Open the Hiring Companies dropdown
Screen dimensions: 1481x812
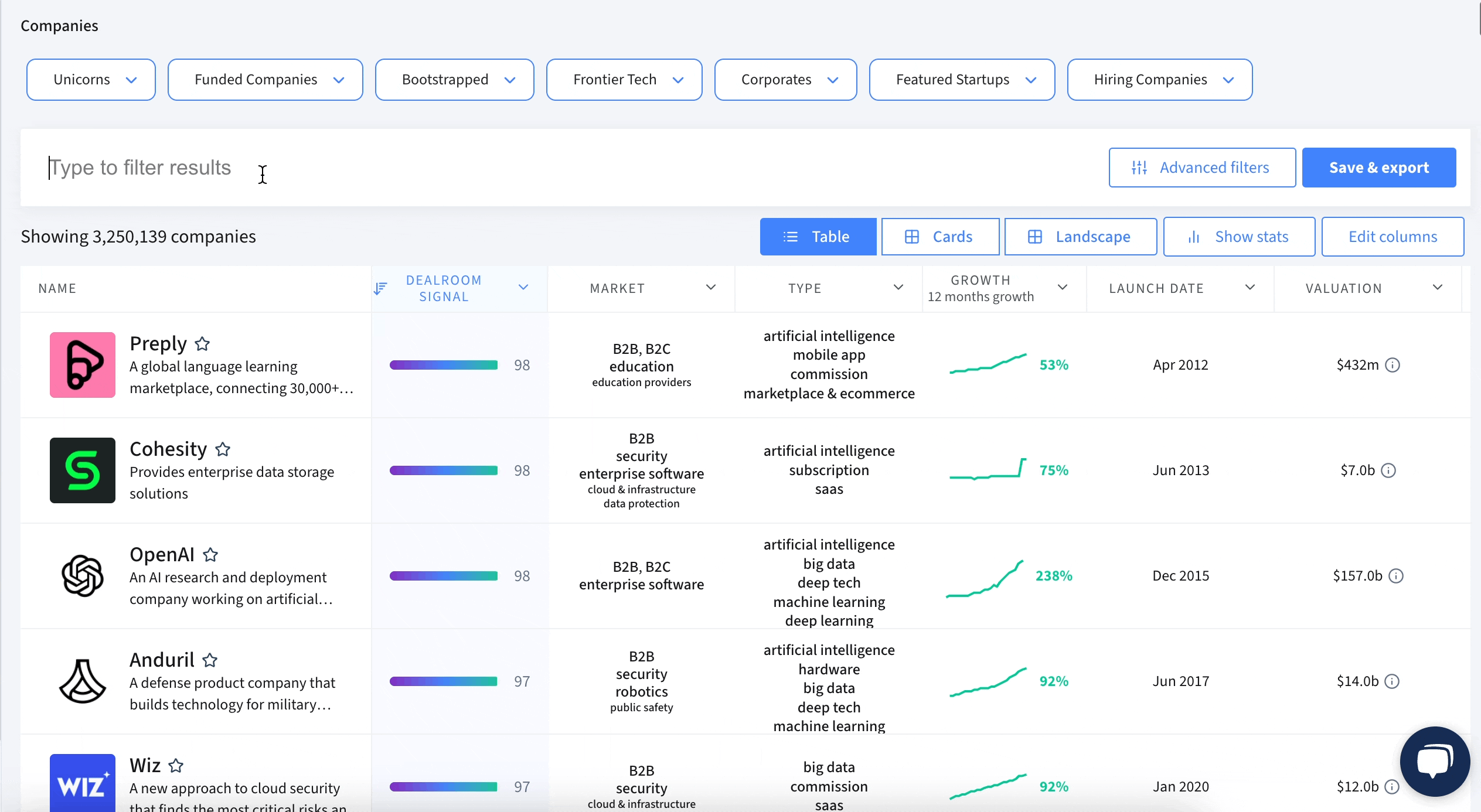pyautogui.click(x=1160, y=80)
